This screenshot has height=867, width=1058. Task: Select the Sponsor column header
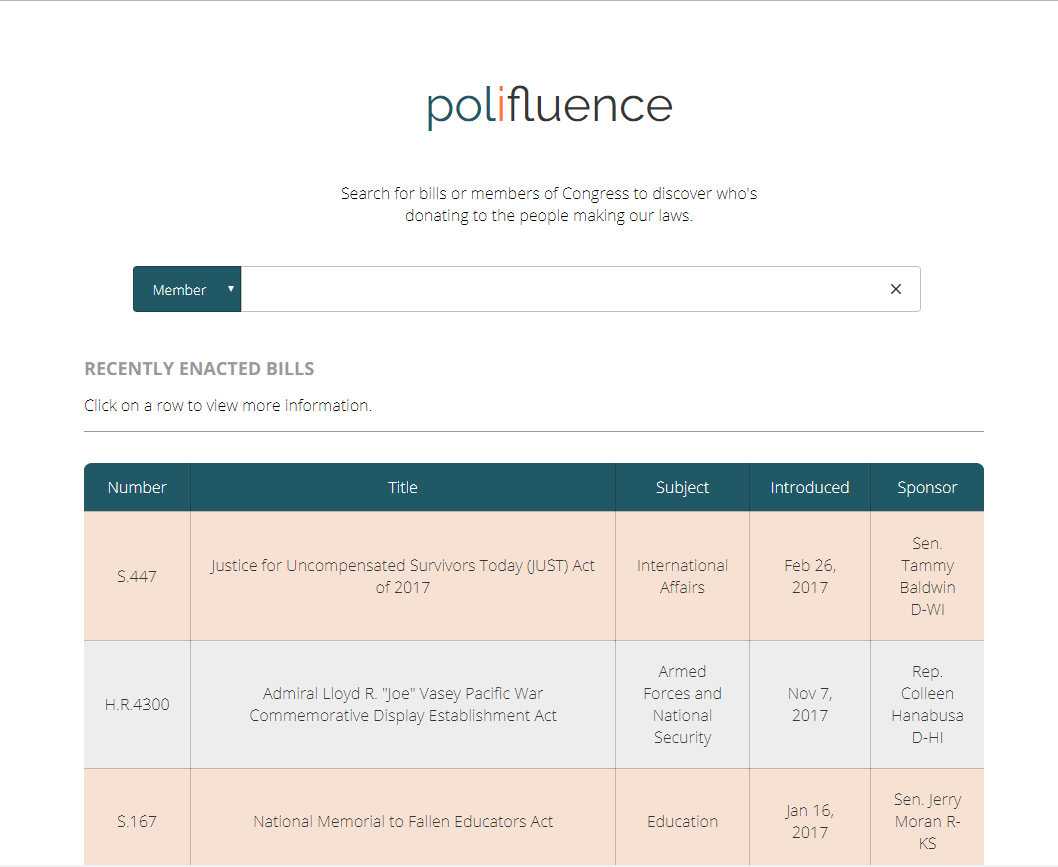coord(927,487)
